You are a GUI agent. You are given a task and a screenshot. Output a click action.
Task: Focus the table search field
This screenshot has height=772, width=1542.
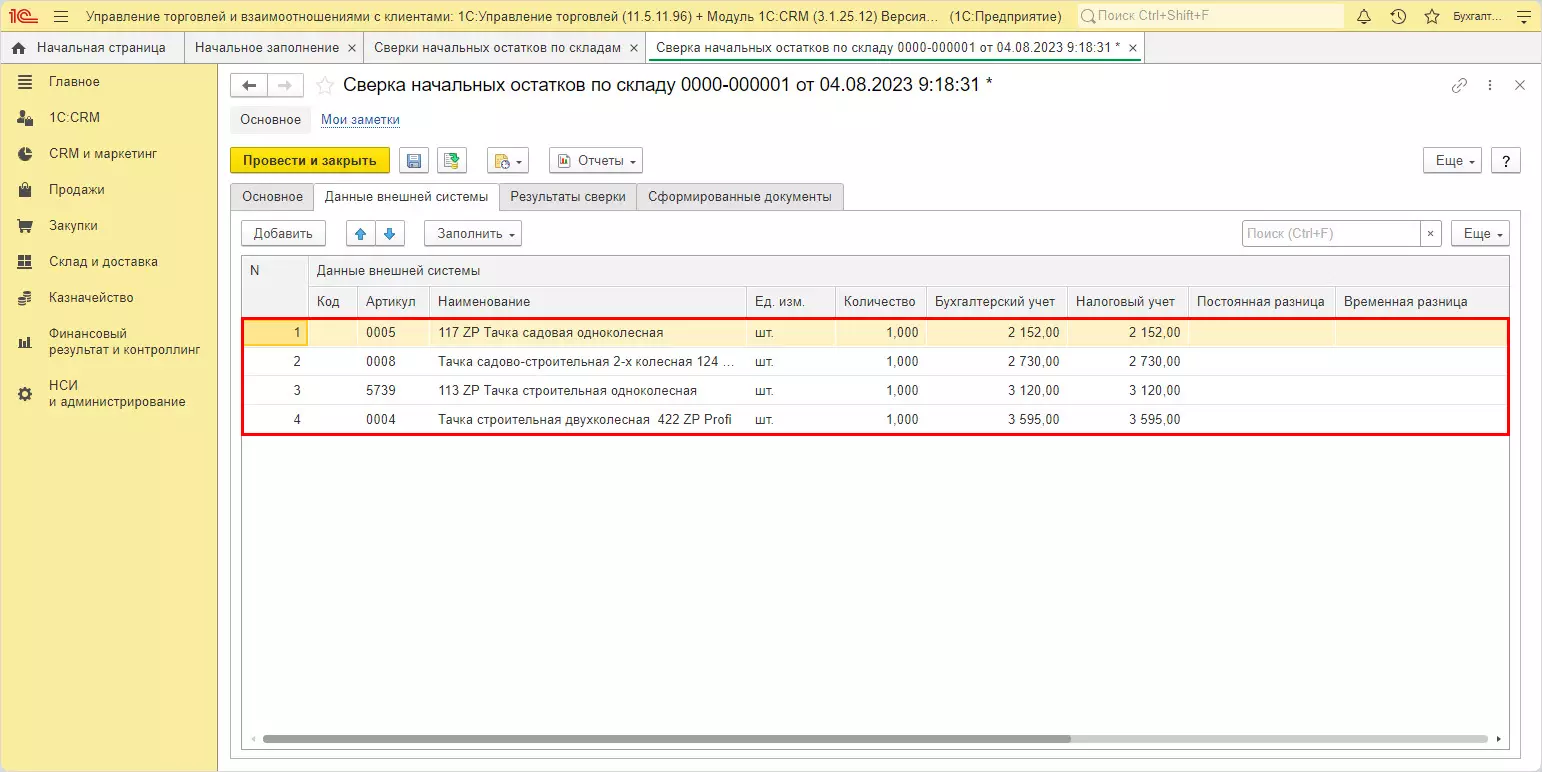pos(1330,234)
